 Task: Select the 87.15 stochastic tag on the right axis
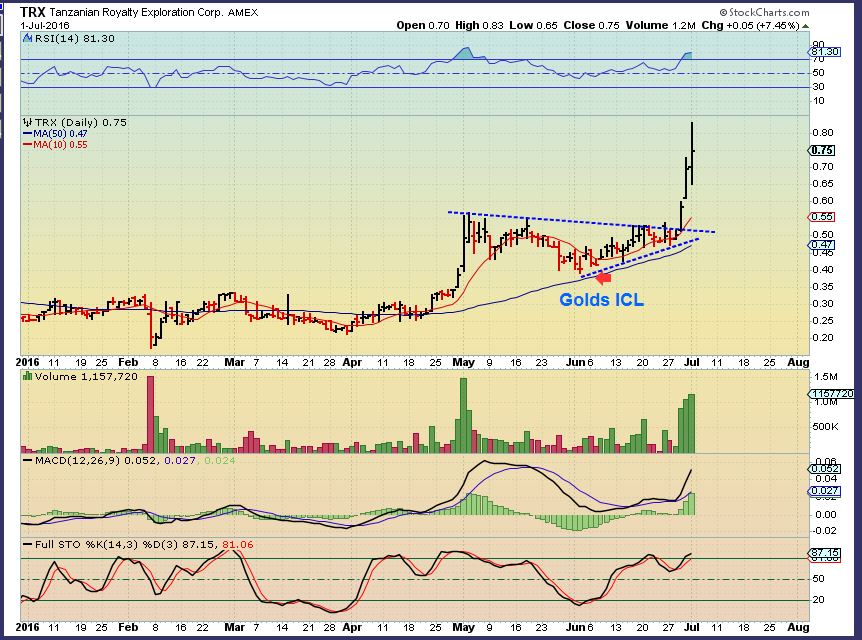pos(825,553)
